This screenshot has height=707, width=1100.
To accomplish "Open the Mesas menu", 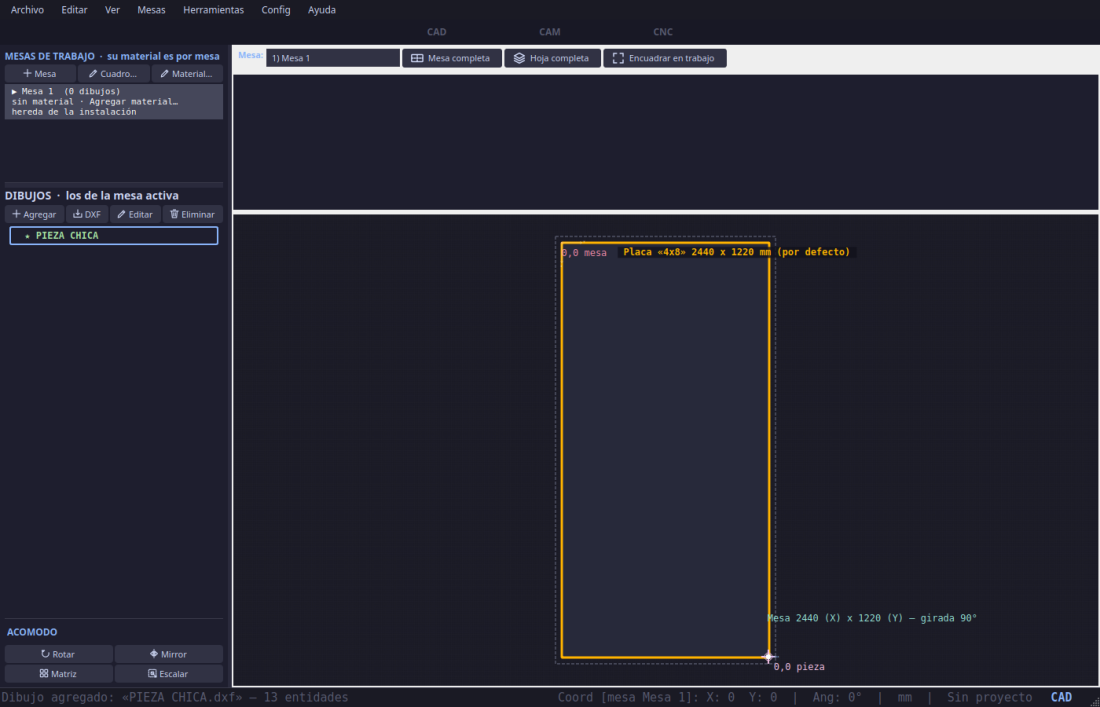I will [x=152, y=10].
